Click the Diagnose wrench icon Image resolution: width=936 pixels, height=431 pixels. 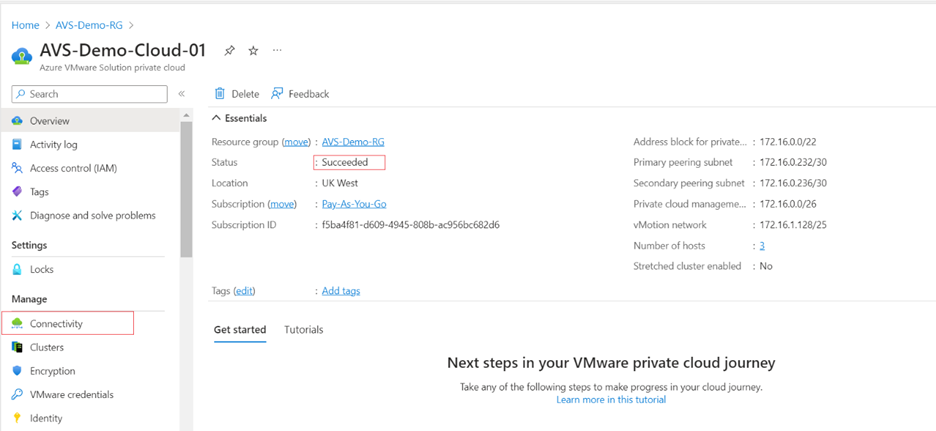(17, 216)
